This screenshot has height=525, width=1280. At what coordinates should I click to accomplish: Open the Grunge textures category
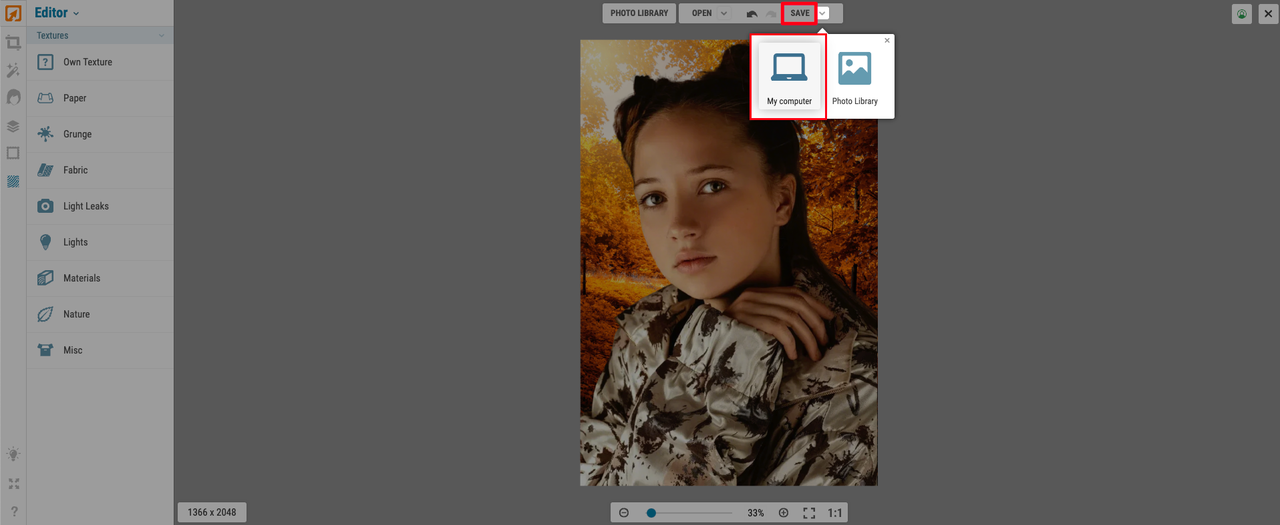click(x=100, y=134)
